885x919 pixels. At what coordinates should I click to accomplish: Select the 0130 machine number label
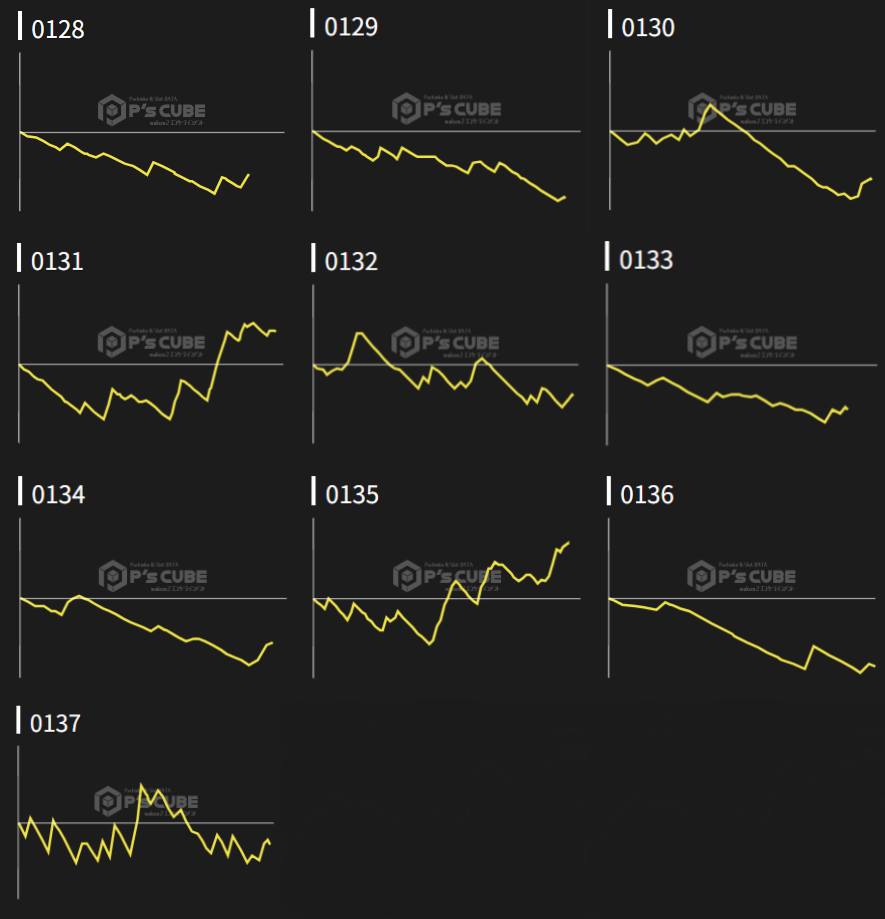point(648,28)
